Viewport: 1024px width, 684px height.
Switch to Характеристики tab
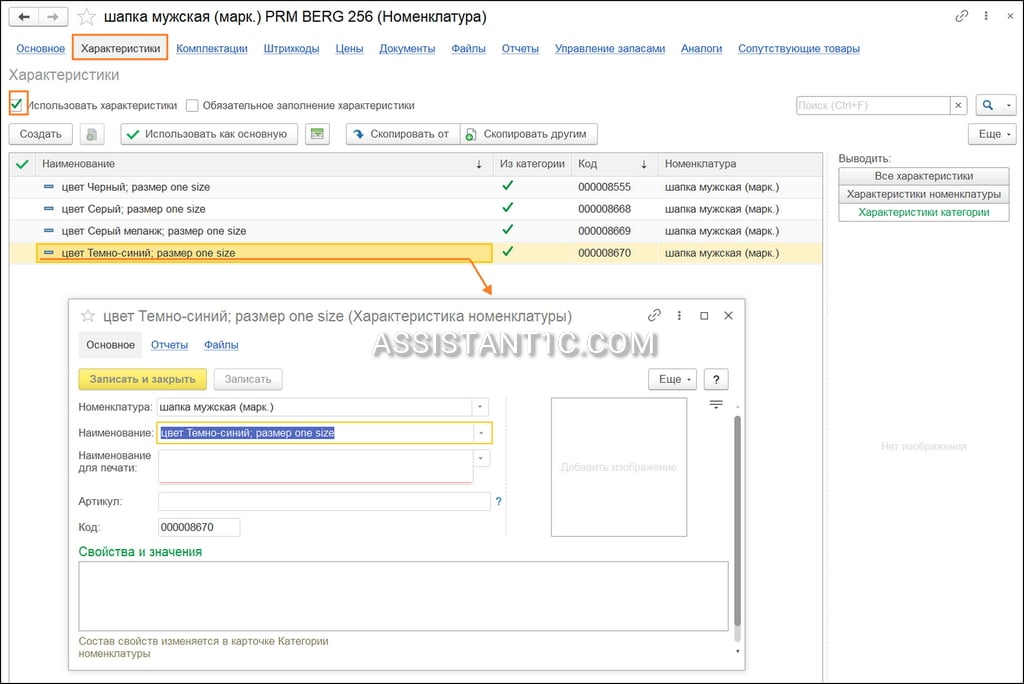(120, 48)
